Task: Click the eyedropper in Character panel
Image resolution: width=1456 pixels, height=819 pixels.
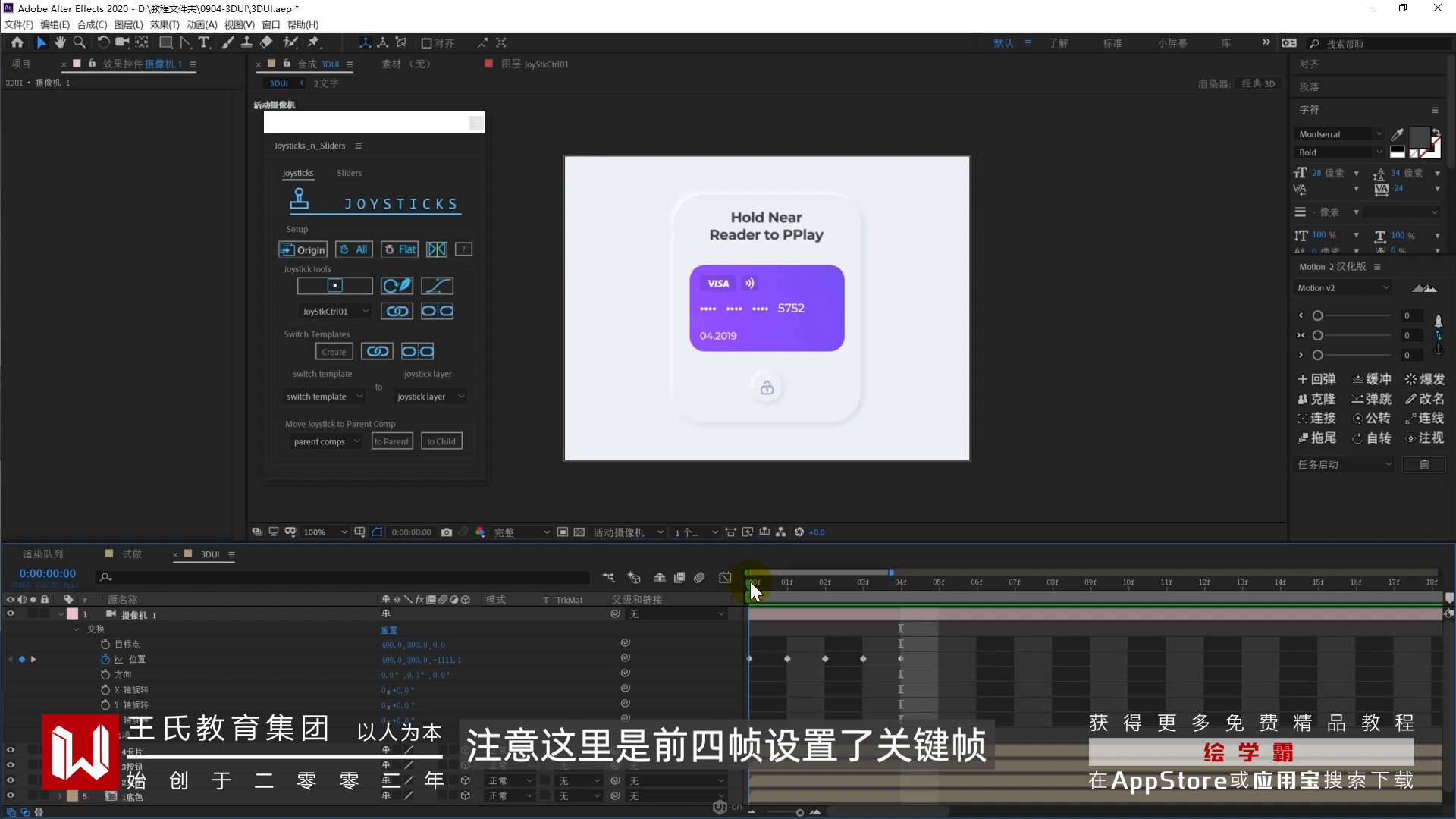Action: [x=1397, y=134]
